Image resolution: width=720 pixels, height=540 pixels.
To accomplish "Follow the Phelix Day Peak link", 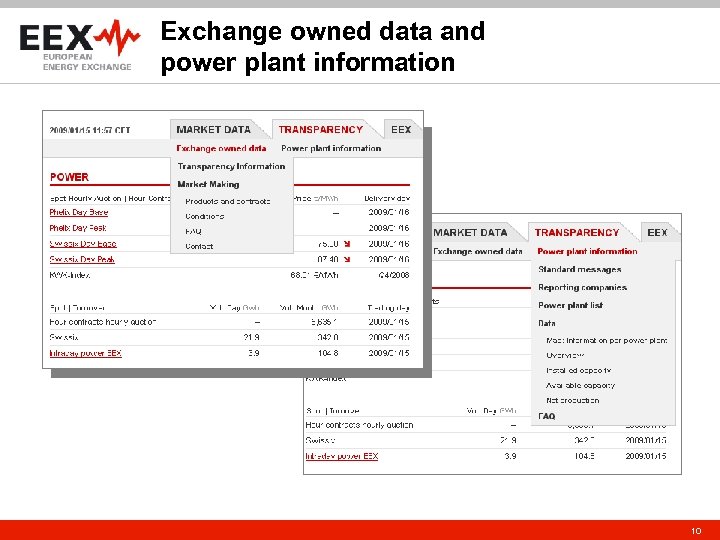I will pos(78,228).
